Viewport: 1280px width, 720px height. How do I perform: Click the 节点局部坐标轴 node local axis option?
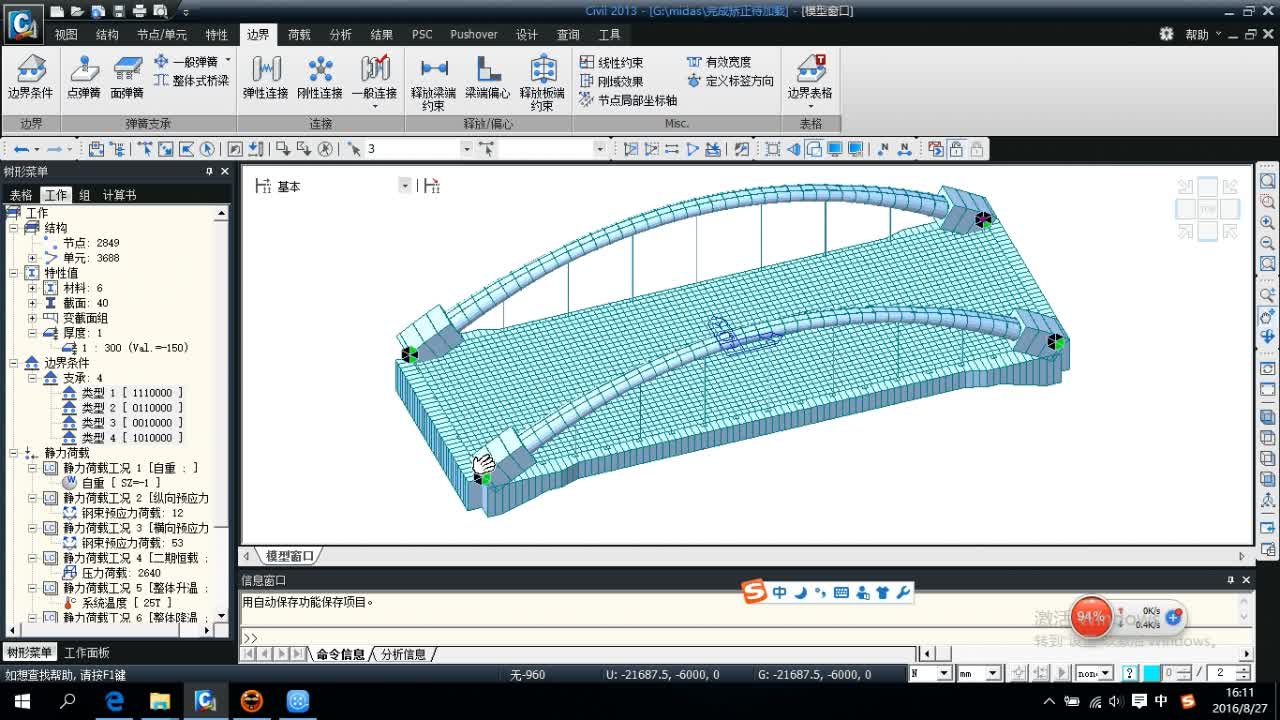(628, 100)
